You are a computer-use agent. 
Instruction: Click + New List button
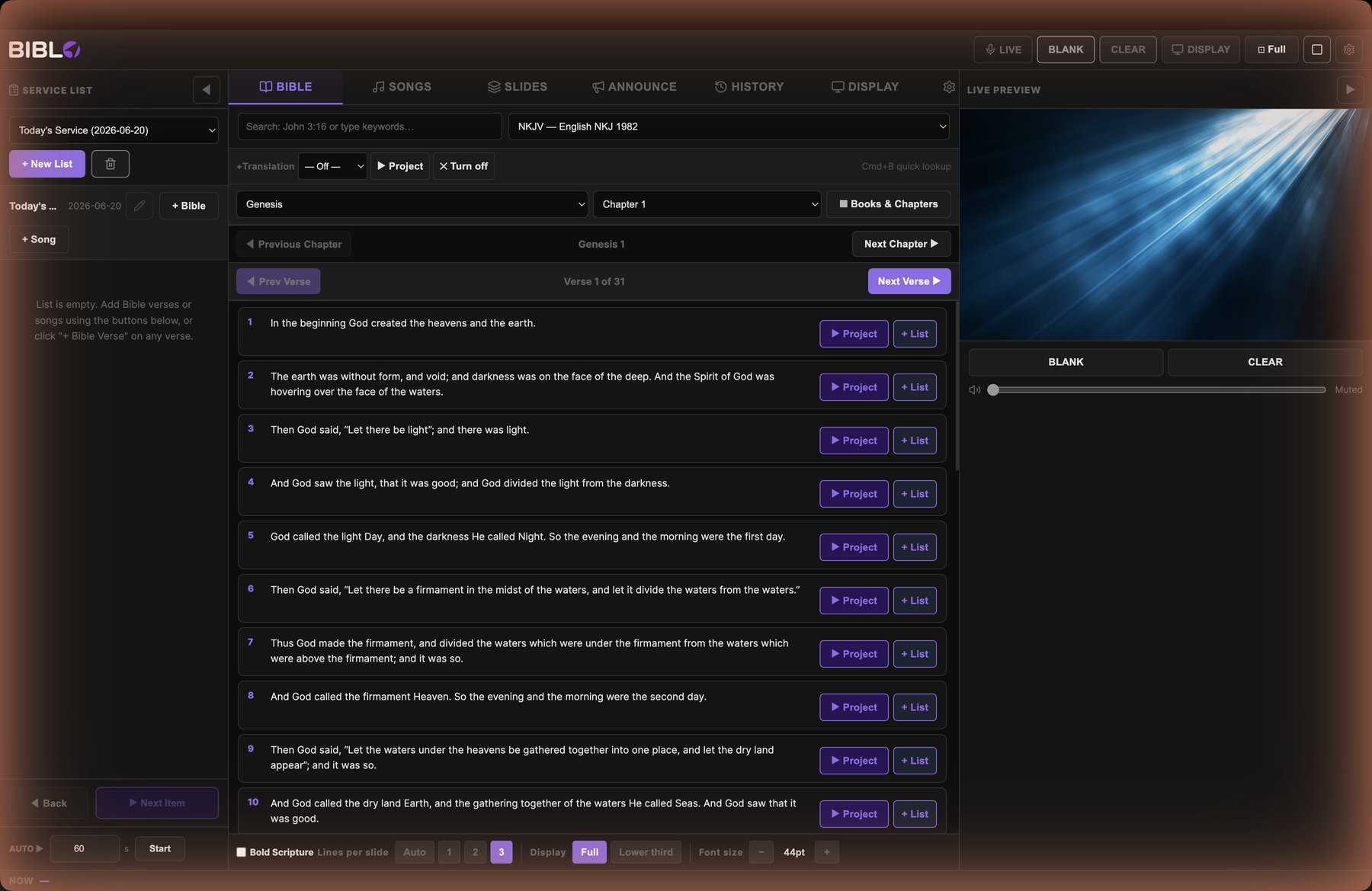(x=47, y=164)
